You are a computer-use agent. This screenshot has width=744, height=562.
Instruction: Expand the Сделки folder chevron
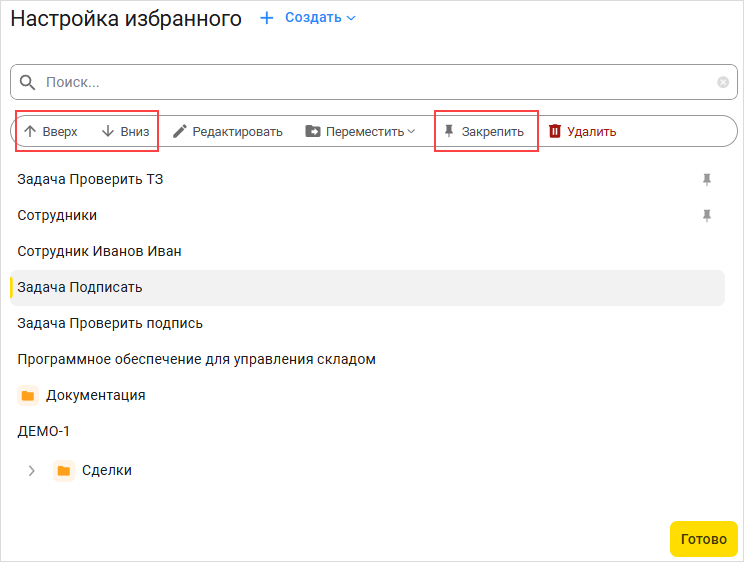tap(32, 471)
